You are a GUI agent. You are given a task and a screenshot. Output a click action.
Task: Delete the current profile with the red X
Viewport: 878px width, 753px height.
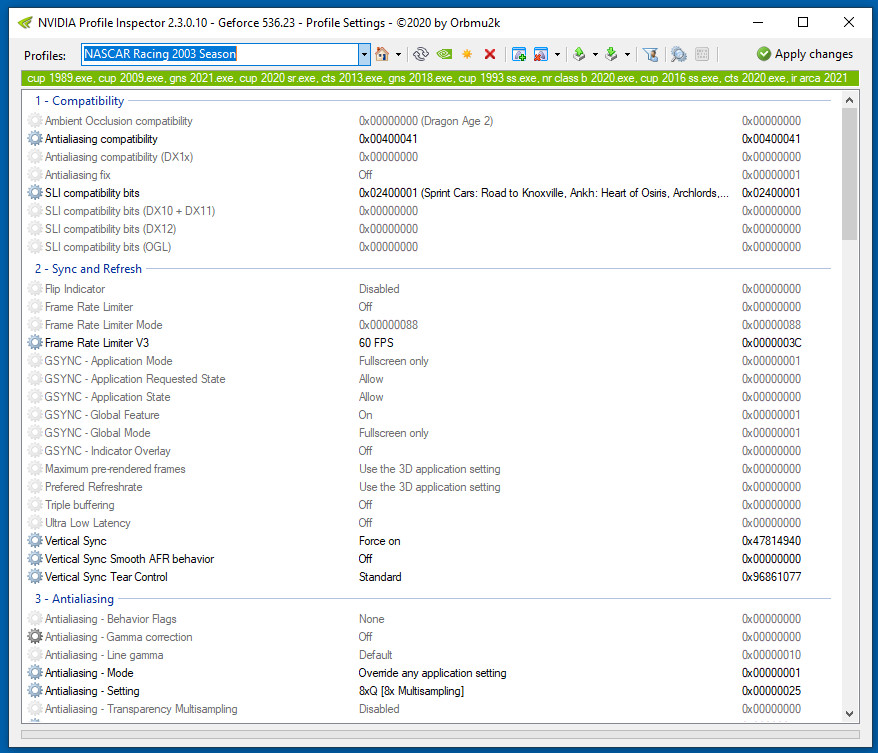490,54
